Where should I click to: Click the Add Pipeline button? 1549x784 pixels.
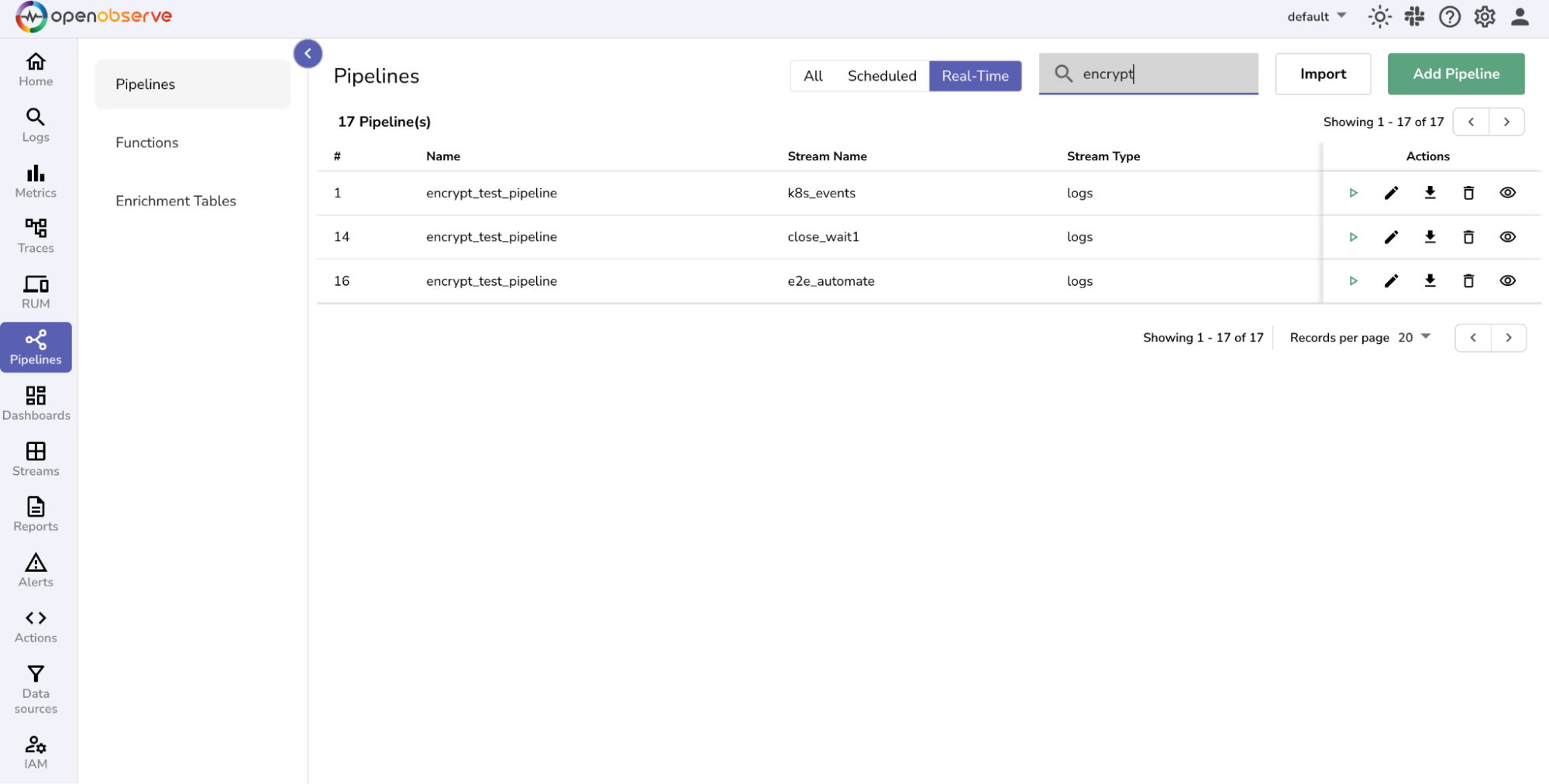[x=1455, y=74]
